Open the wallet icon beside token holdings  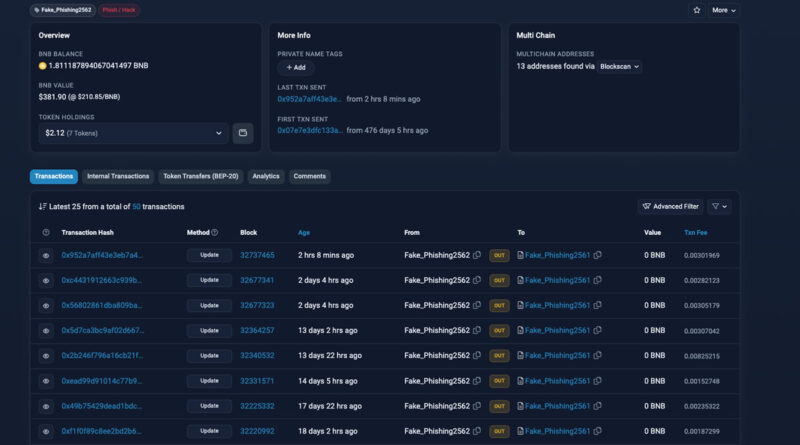[x=242, y=132]
